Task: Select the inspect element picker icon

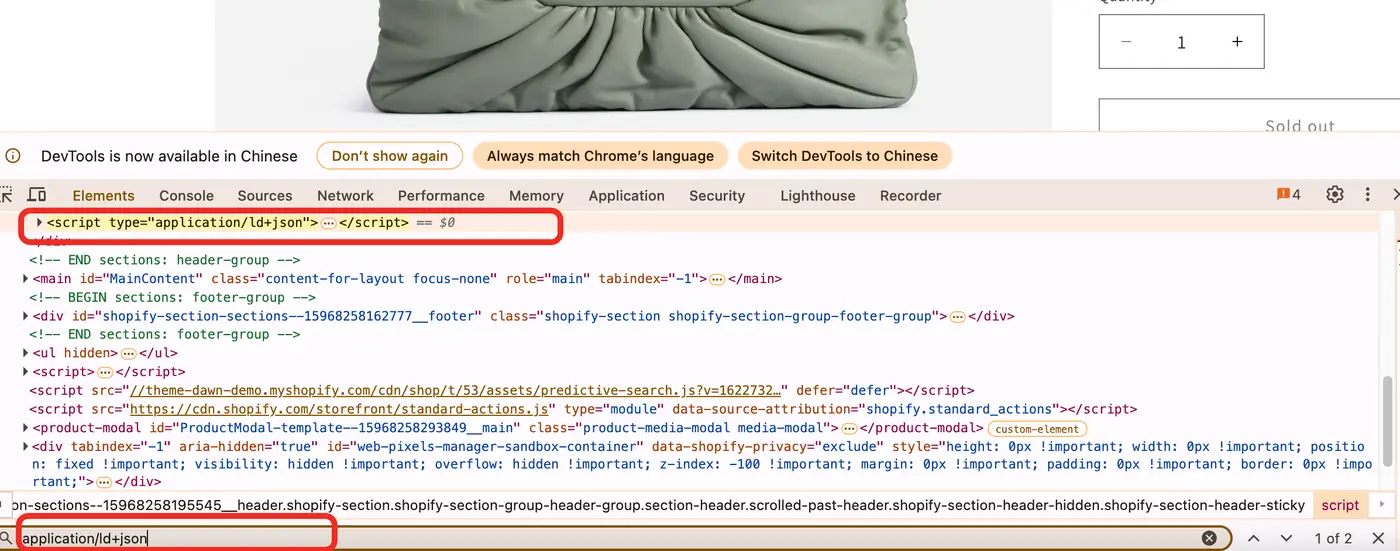Action: 5,195
